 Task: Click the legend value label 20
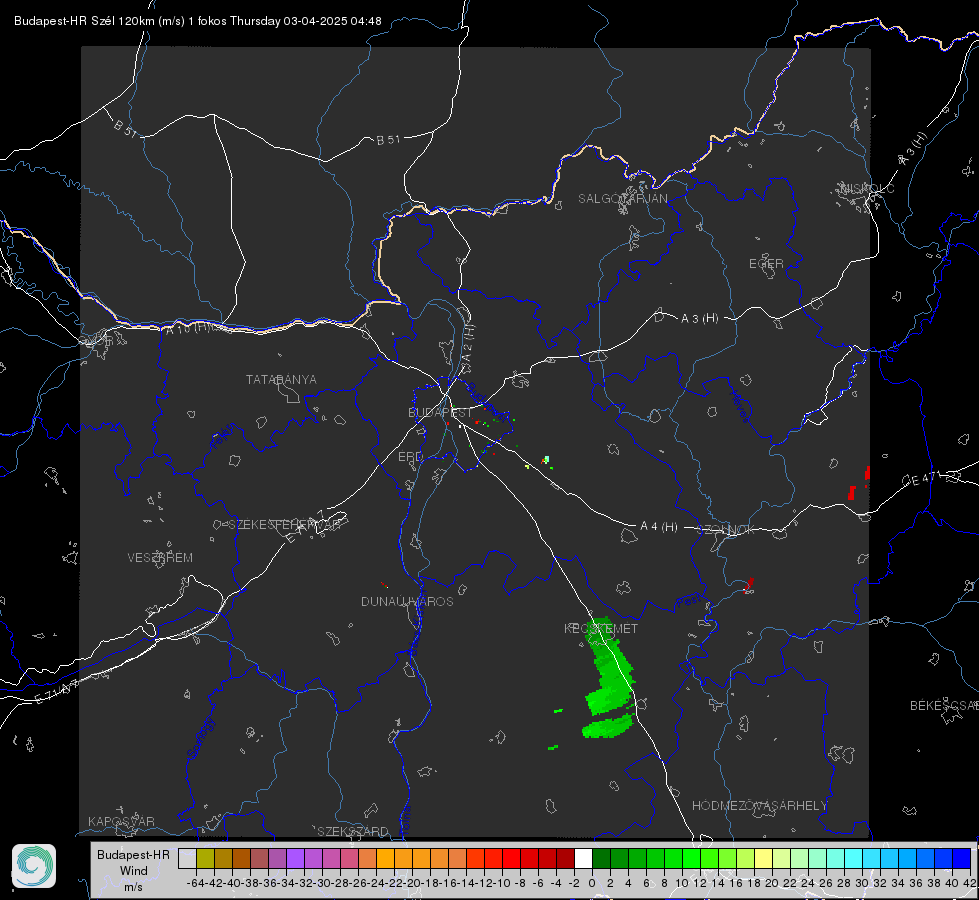(x=772, y=883)
